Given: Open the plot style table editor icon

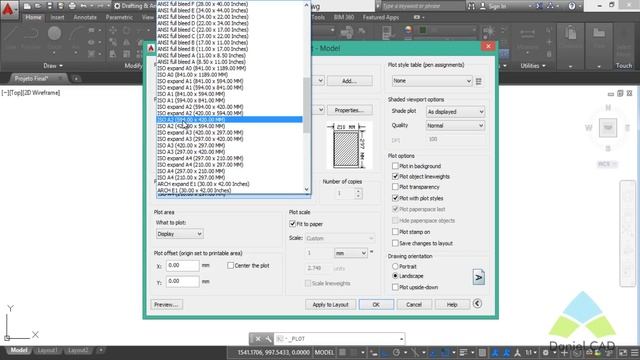Looking at the screenshot, I should pos(479,81).
